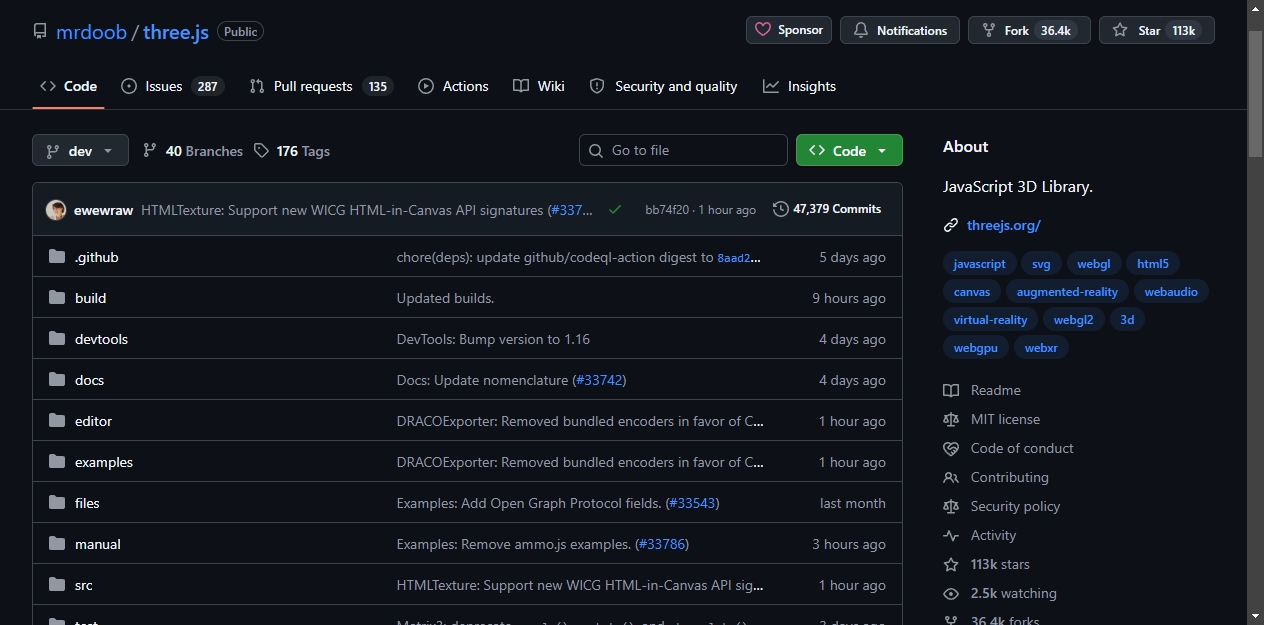This screenshot has width=1264, height=625.
Task: Click the src folder icon
Action: click(57, 585)
